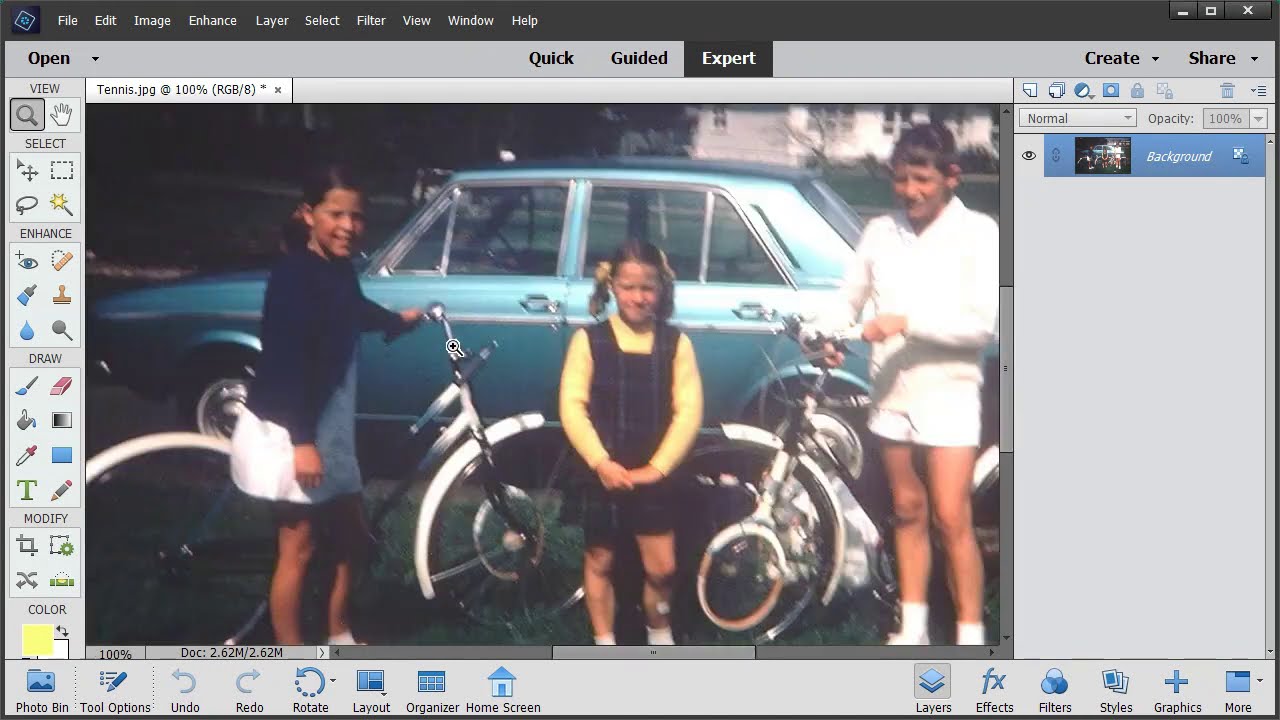1280x720 pixels.
Task: Open the Opacity slider dropdown arrow
Action: (x=1258, y=118)
